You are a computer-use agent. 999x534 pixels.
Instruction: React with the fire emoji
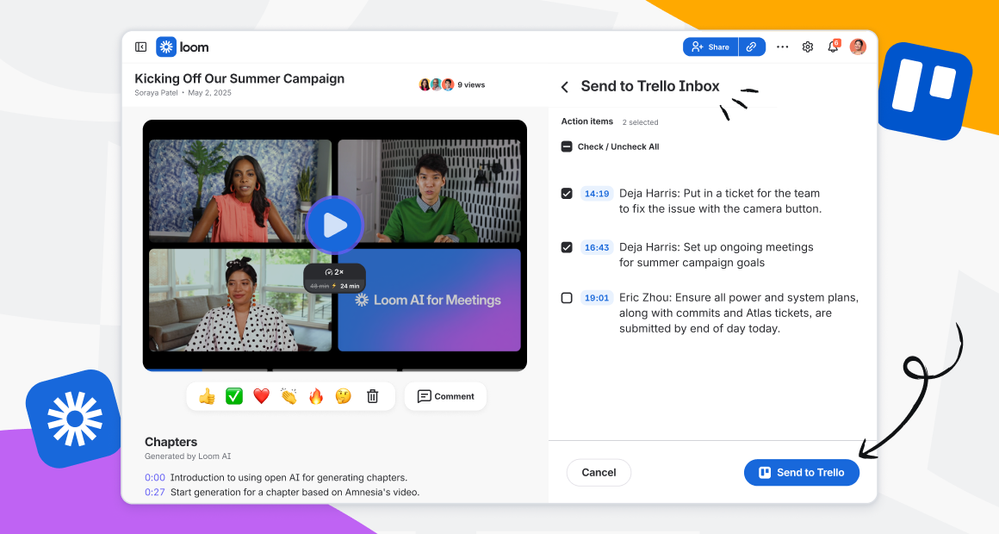[316, 396]
